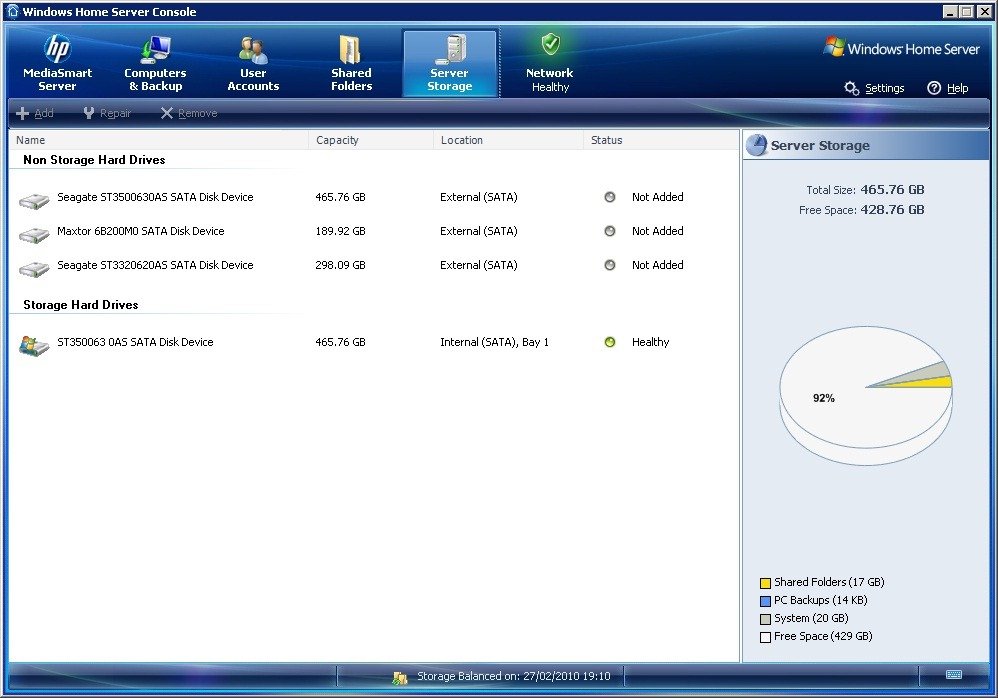This screenshot has width=998, height=698.
Task: Click the Settings gear icon
Action: pyautogui.click(x=851, y=88)
